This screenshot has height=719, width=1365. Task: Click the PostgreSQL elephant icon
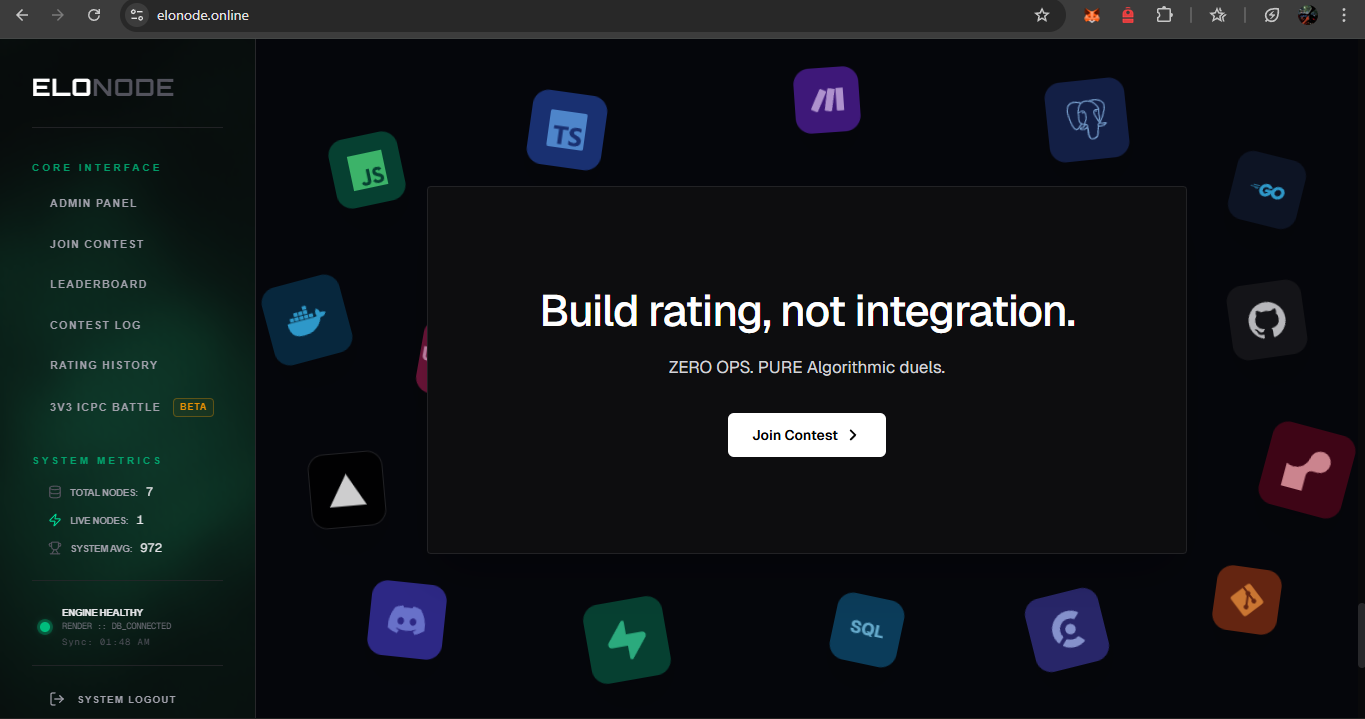[x=1087, y=120]
